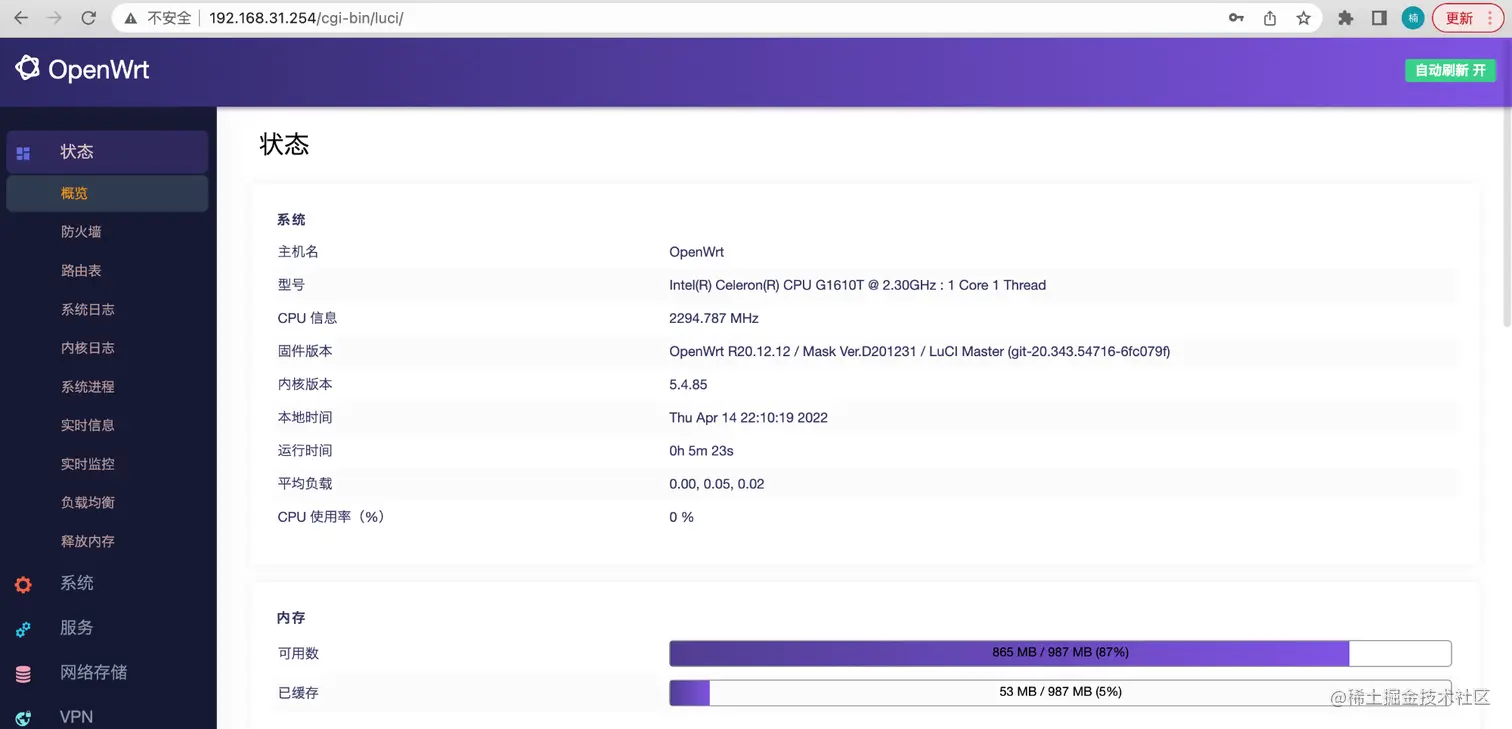Click the VPN globe icon

tap(23, 718)
